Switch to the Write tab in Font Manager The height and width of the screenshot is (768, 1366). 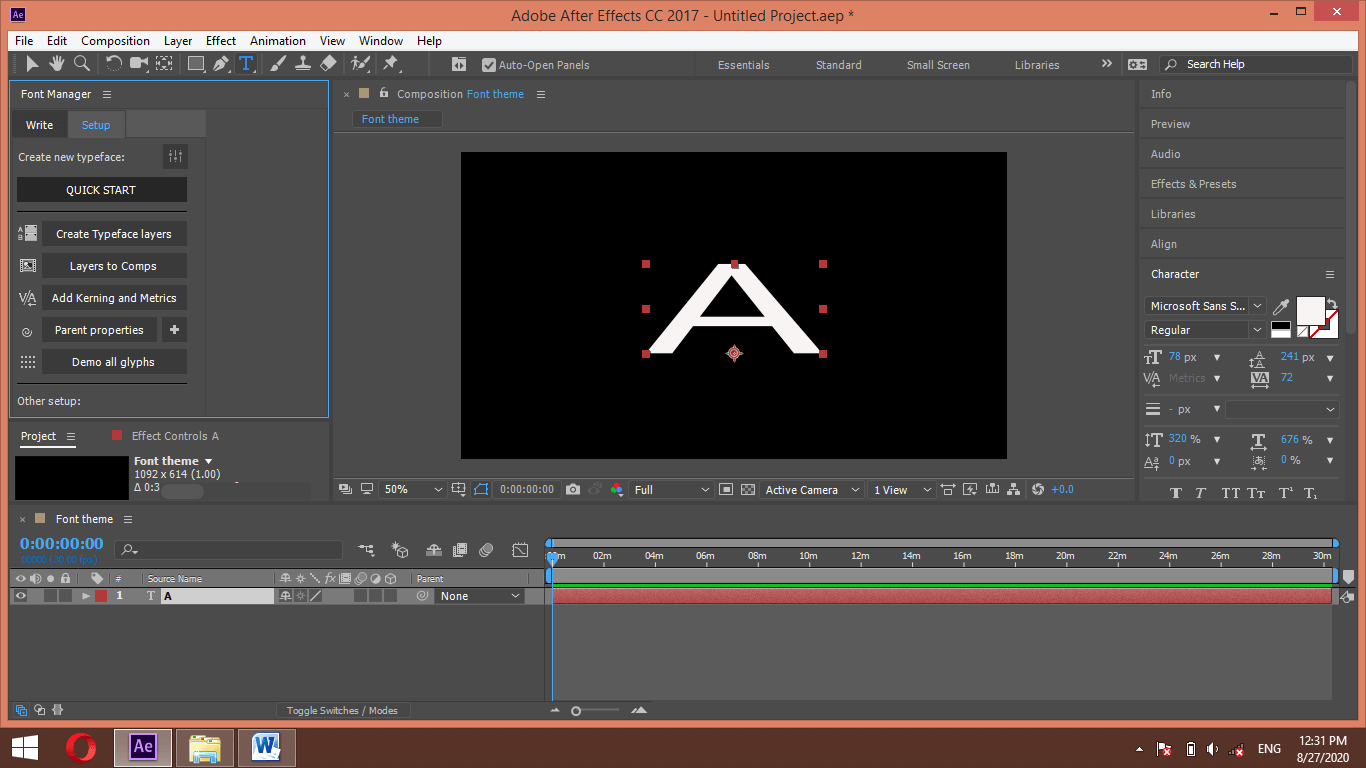(38, 124)
